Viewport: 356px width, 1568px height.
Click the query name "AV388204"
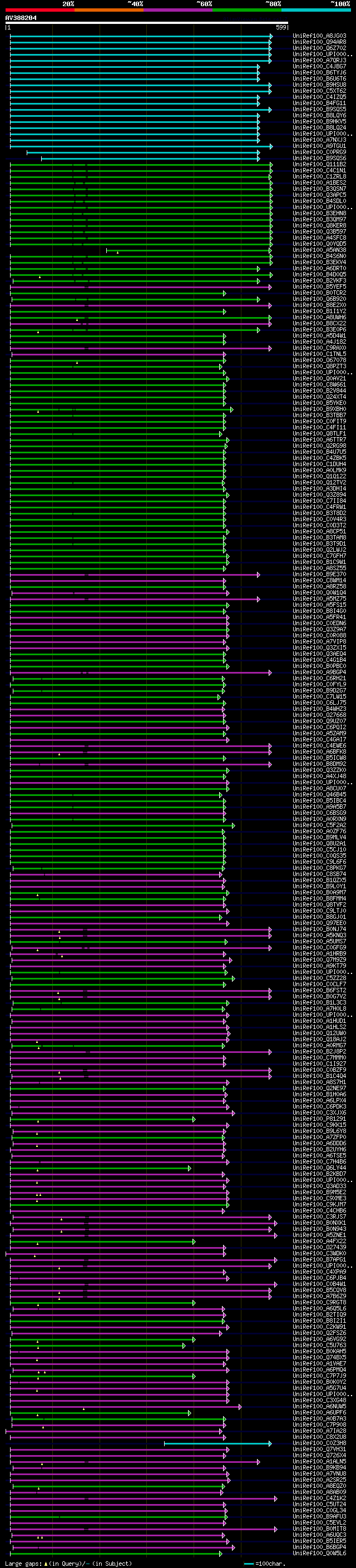coord(21,18)
